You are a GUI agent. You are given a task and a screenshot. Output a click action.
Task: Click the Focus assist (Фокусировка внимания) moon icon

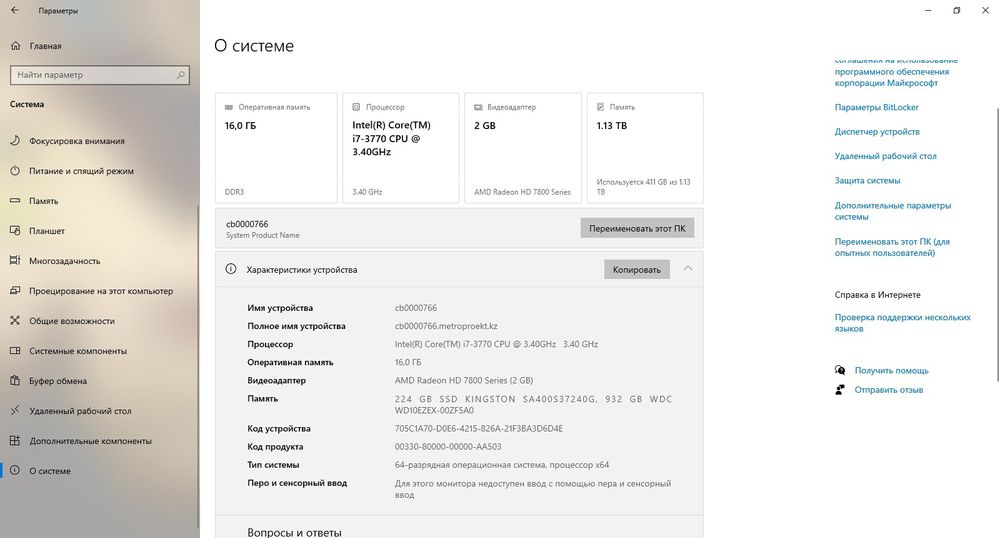coord(15,141)
